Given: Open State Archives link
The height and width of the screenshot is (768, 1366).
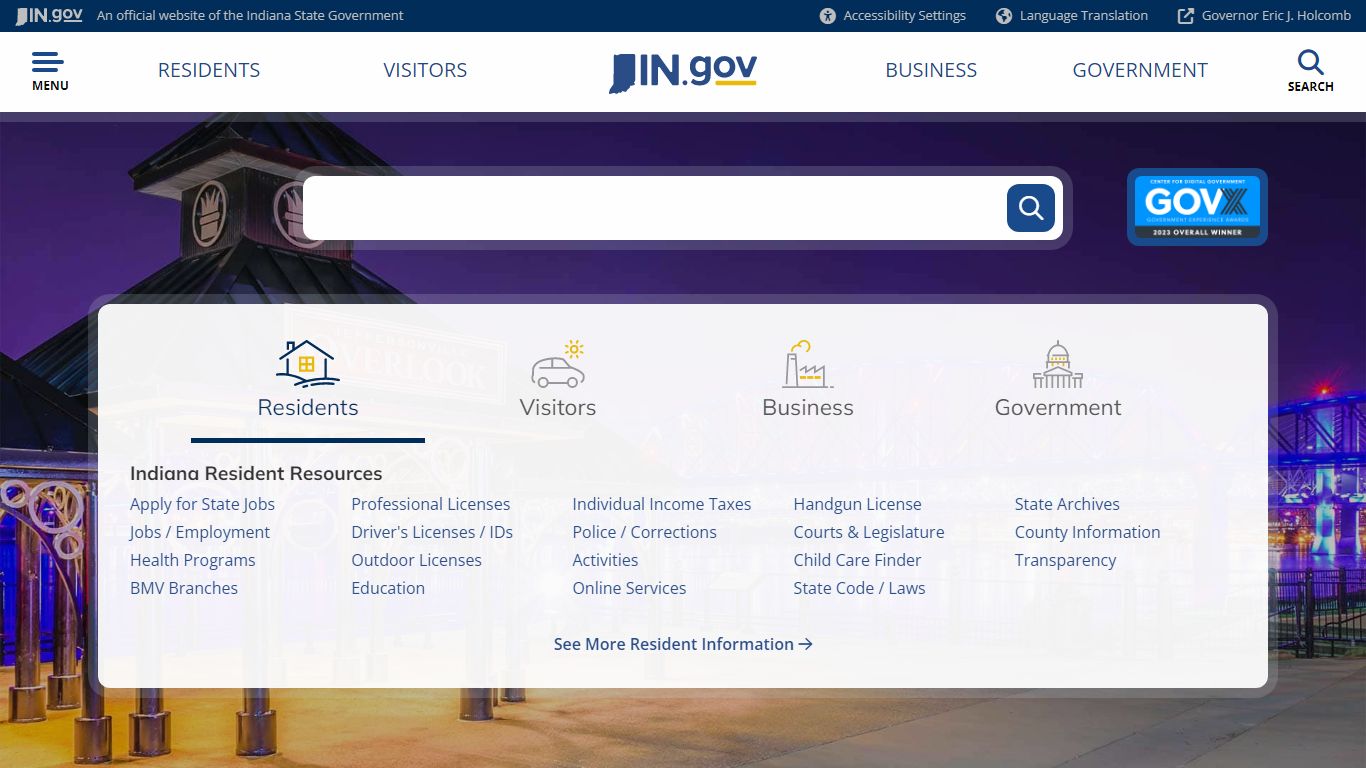Looking at the screenshot, I should click(1067, 504).
